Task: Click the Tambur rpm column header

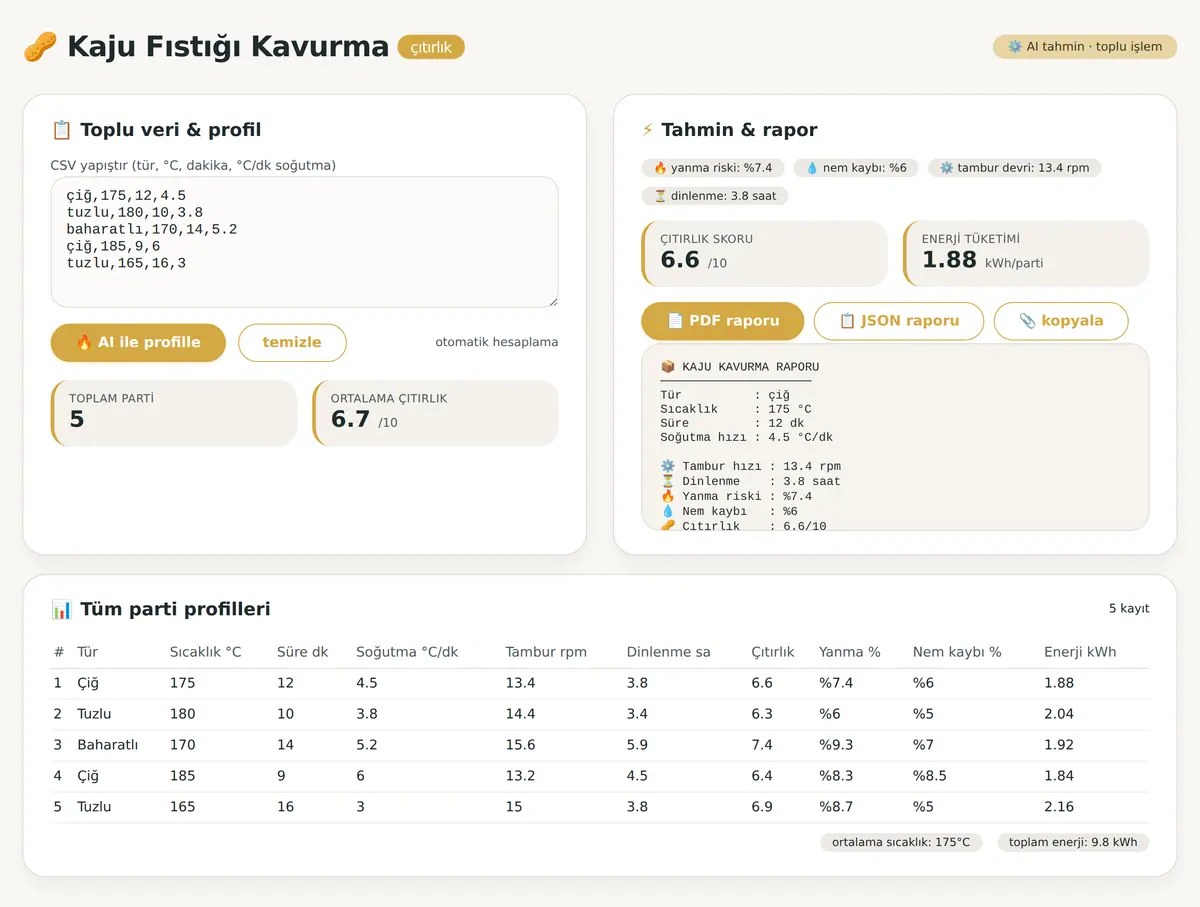Action: coord(546,652)
